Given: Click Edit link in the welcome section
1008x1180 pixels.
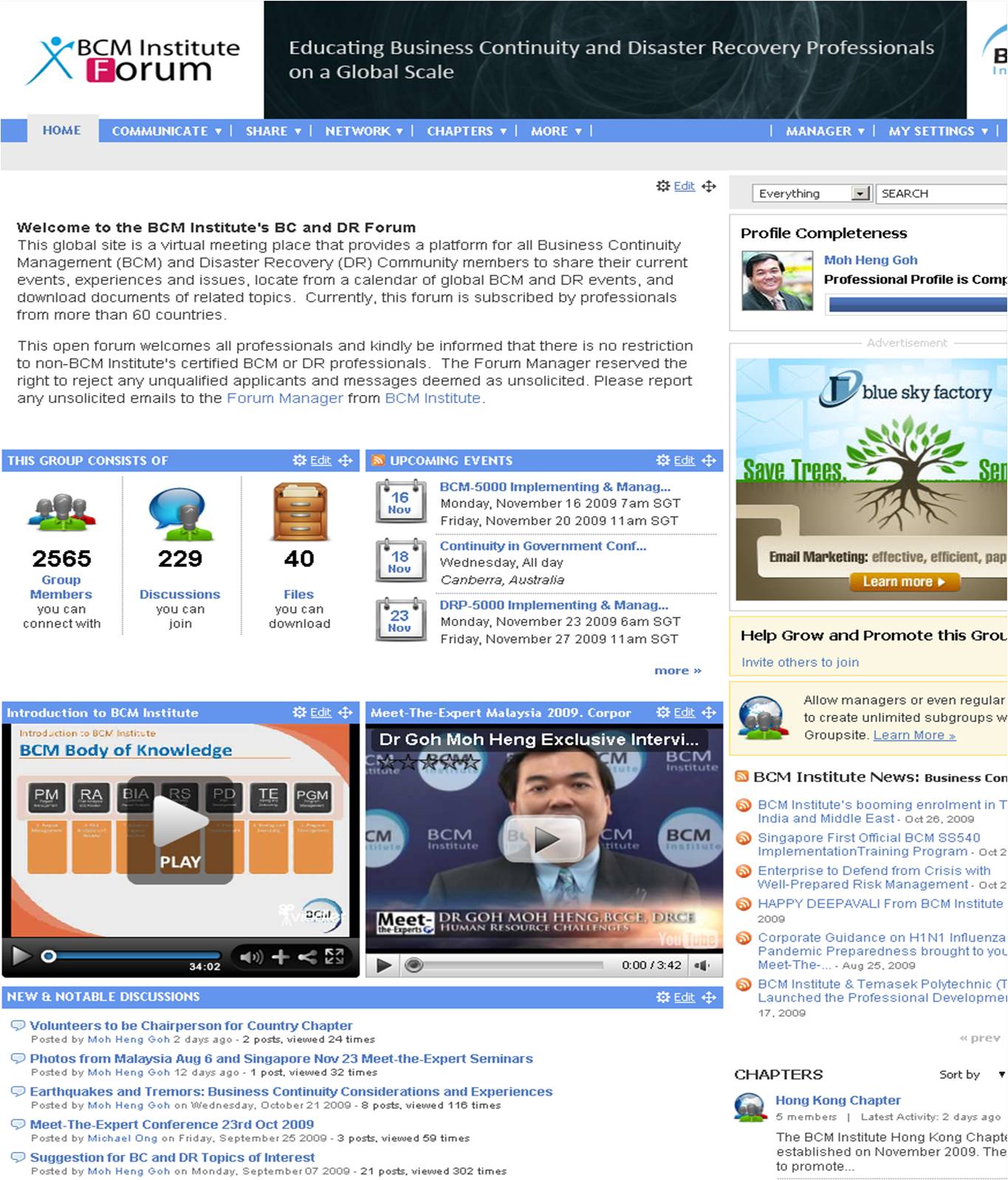Looking at the screenshot, I should tap(684, 186).
